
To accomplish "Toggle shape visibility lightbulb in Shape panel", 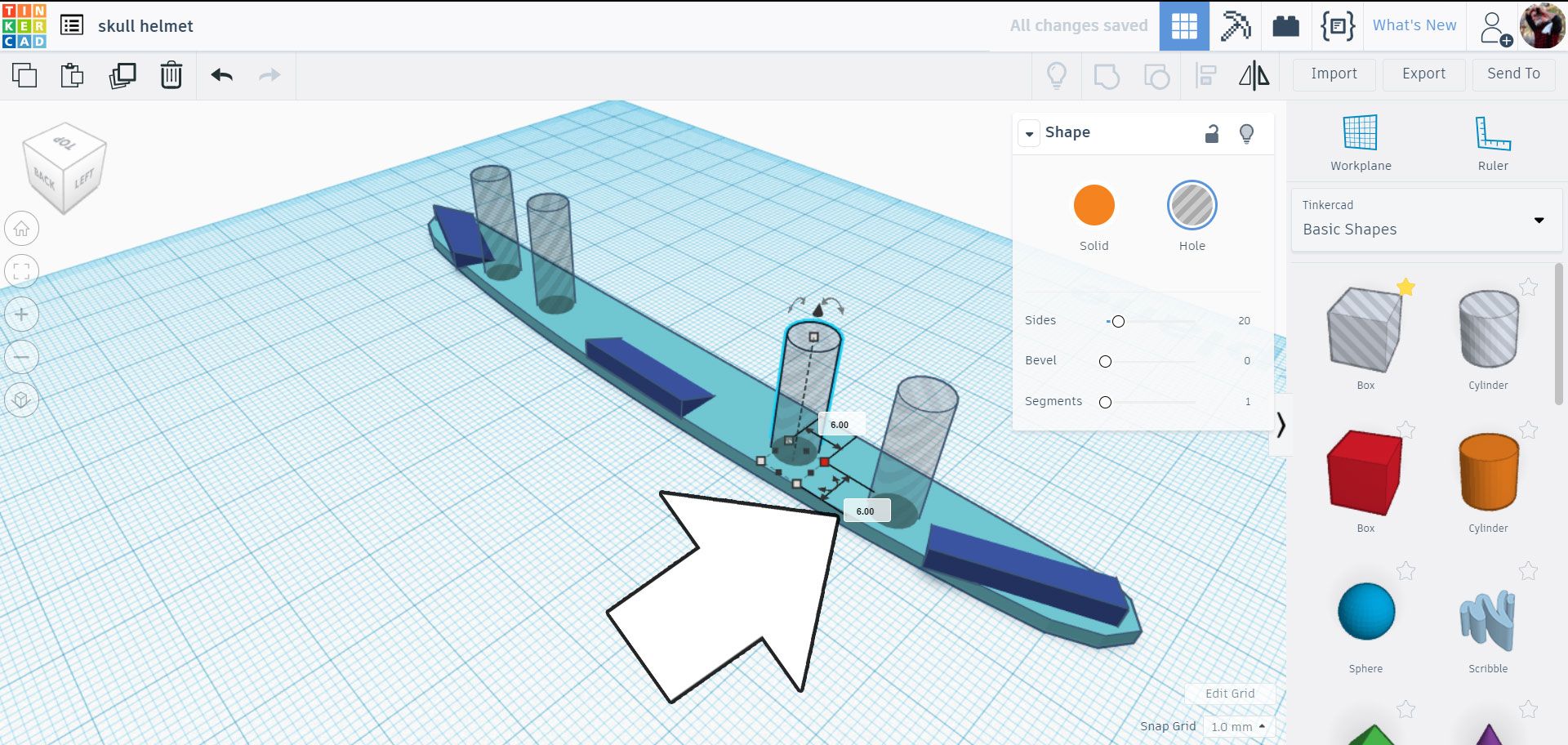I will click(x=1246, y=133).
